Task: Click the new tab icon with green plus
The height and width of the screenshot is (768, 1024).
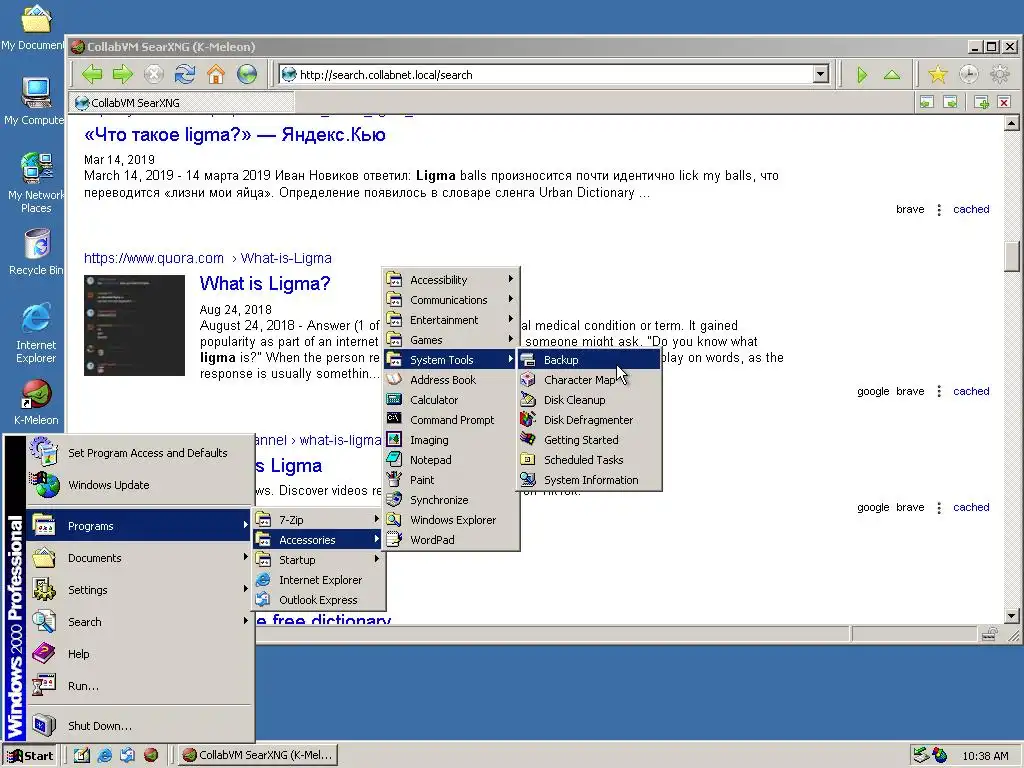Action: click(x=981, y=102)
